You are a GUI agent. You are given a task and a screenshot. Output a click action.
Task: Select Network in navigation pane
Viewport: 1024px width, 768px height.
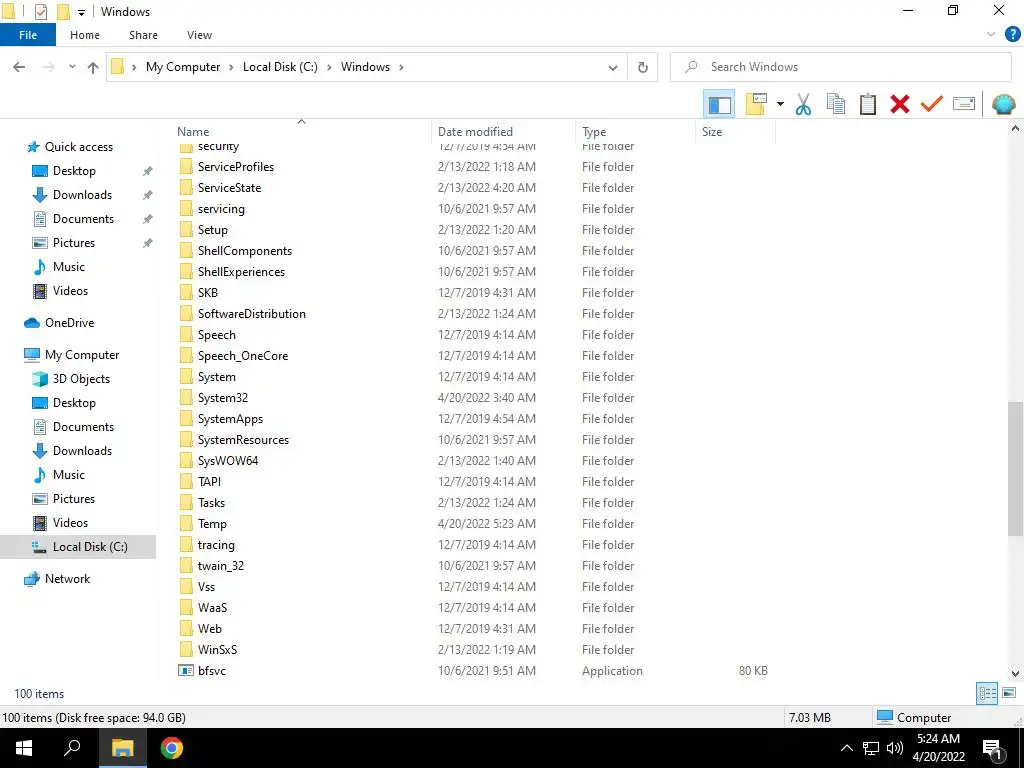pyautogui.click(x=67, y=579)
